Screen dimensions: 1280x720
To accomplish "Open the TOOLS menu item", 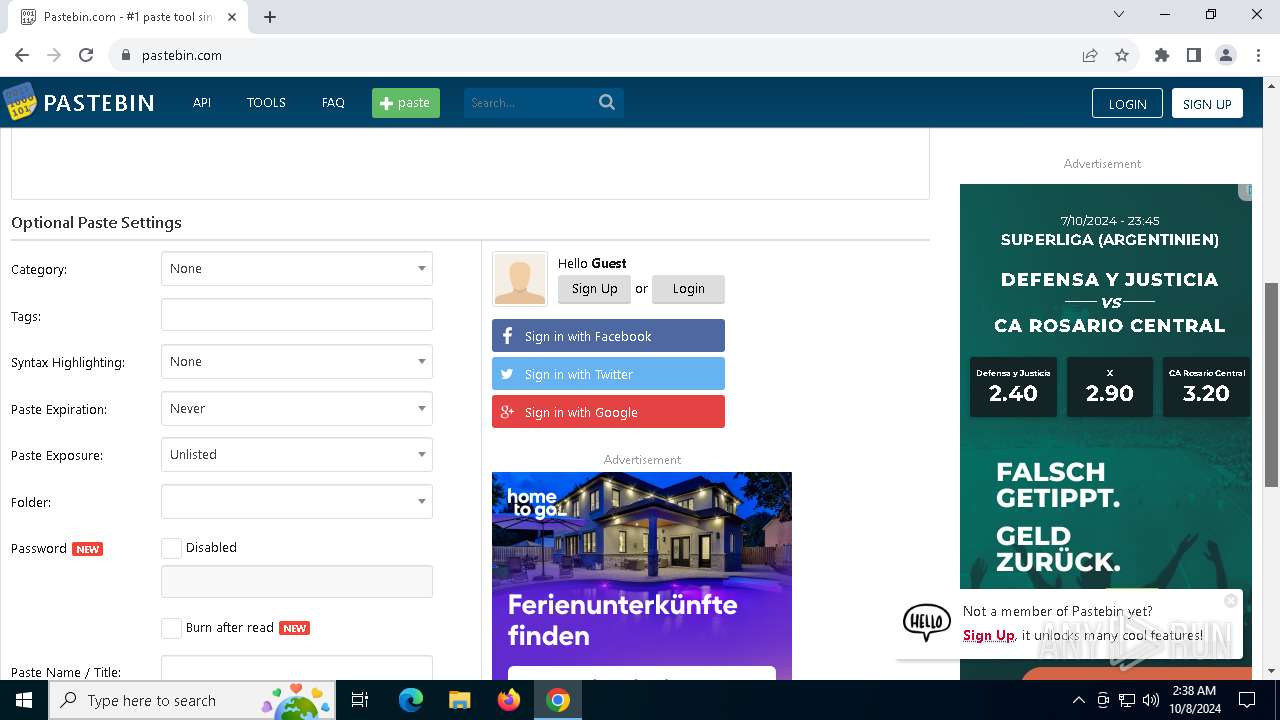I will click(x=266, y=102).
